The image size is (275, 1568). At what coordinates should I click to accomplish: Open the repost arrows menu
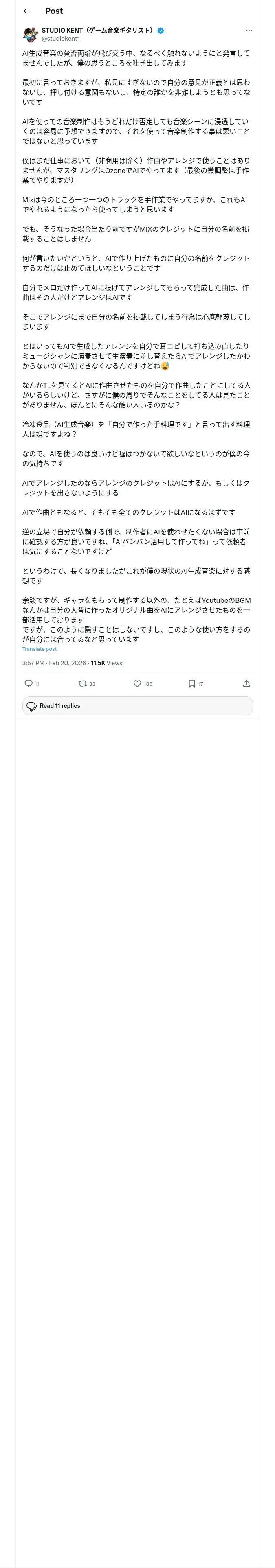point(82,683)
